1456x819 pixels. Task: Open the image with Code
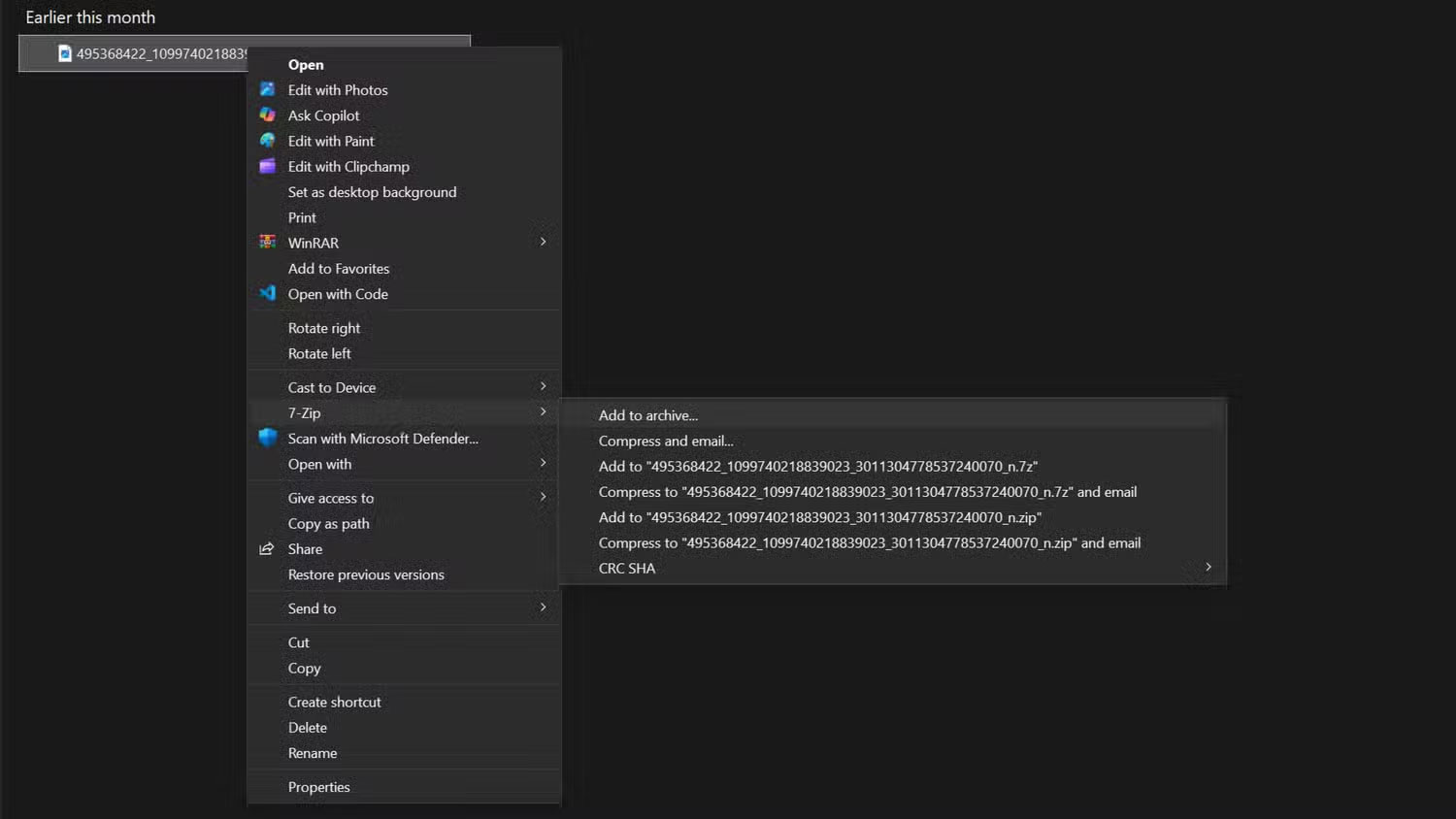pos(338,294)
